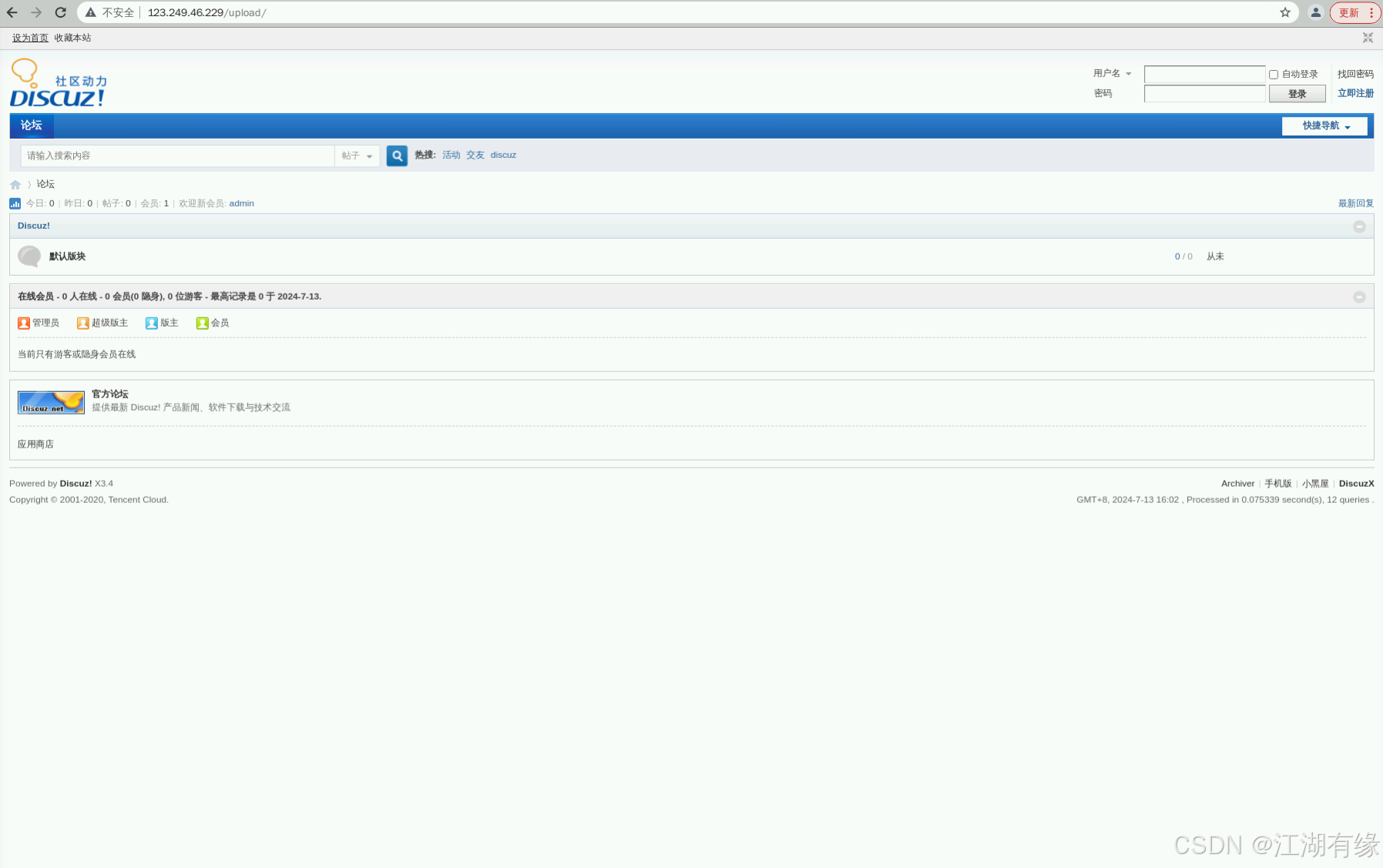The width and height of the screenshot is (1383, 868).
Task: Click the Discuz! category title link
Action: tap(34, 226)
